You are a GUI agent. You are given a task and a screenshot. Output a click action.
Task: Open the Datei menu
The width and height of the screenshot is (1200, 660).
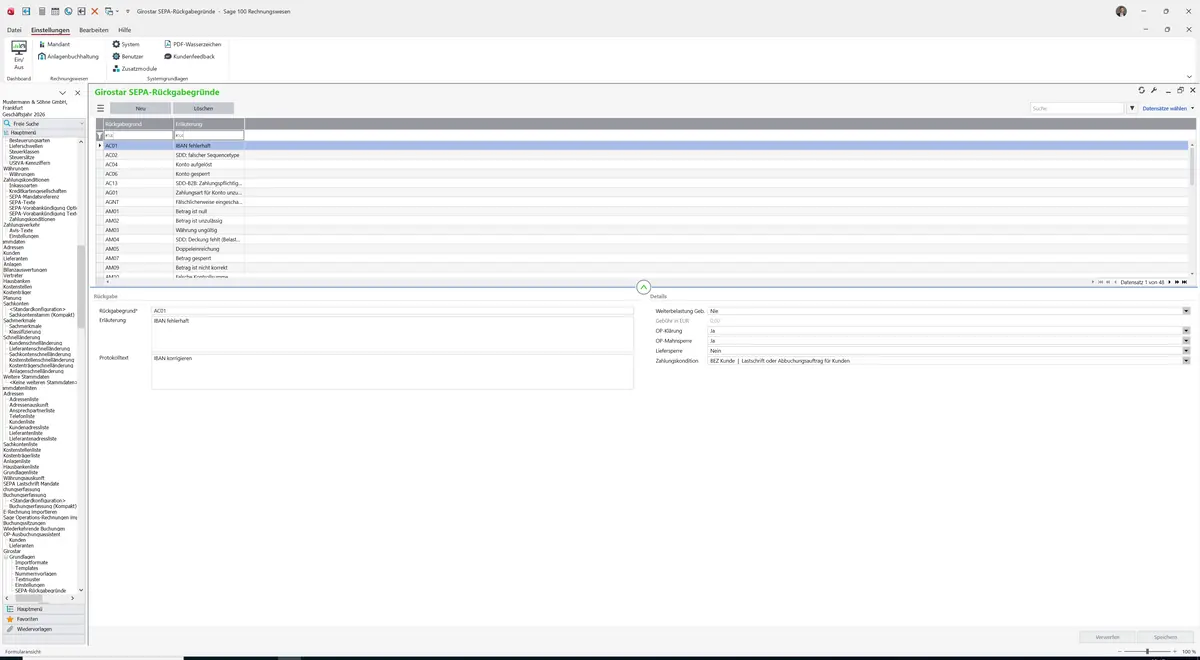pyautogui.click(x=14, y=30)
